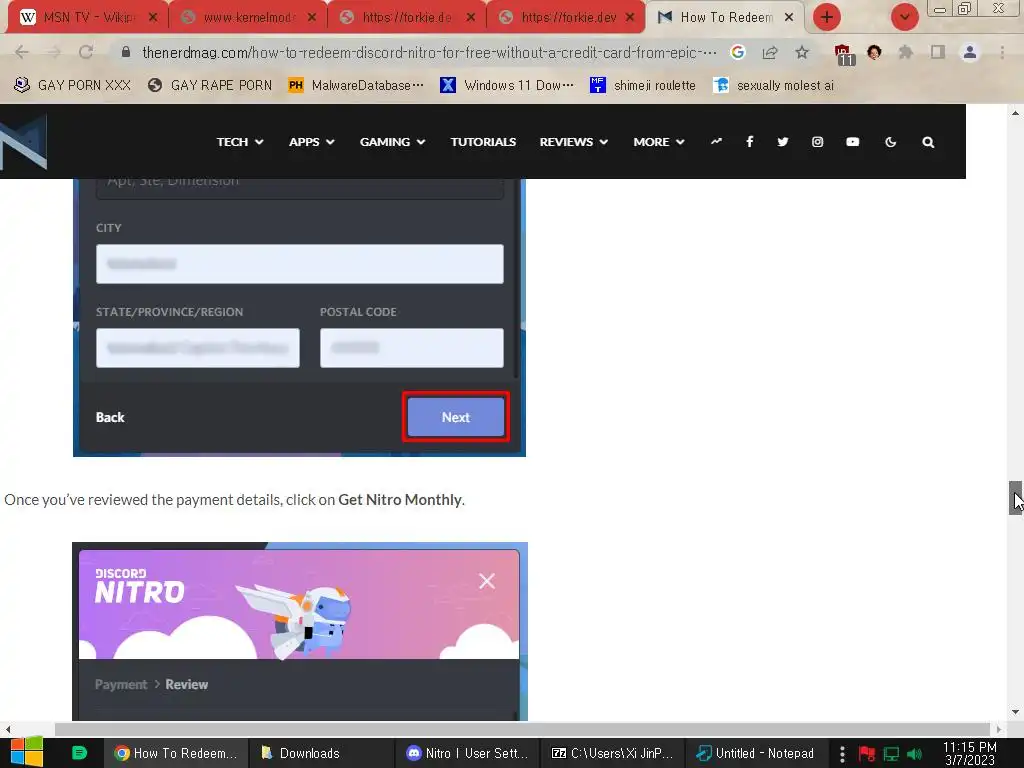
Task: Expand the MORE menu
Action: click(x=658, y=142)
